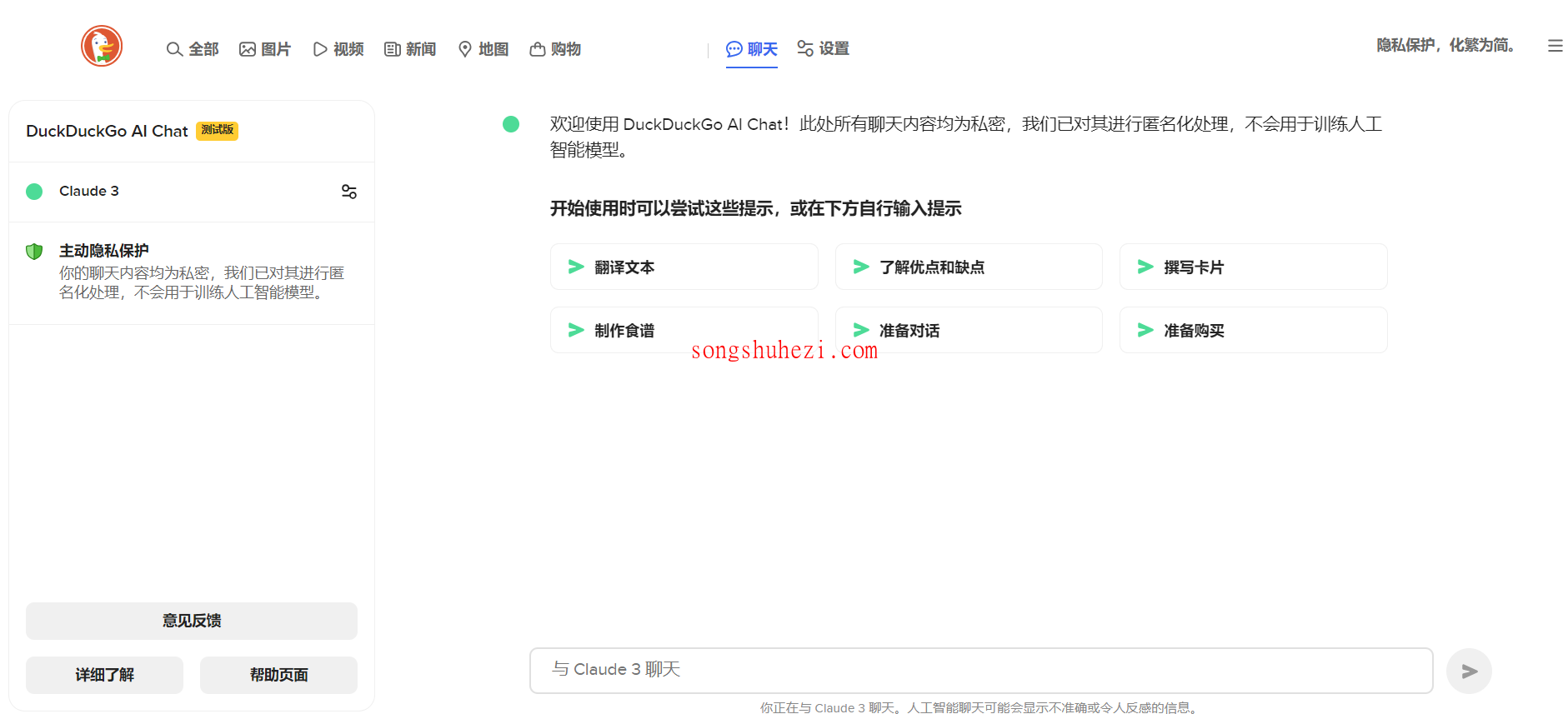Click the green arrow icon on 撰写卡片
The height and width of the screenshot is (714, 1568).
coord(1145,267)
